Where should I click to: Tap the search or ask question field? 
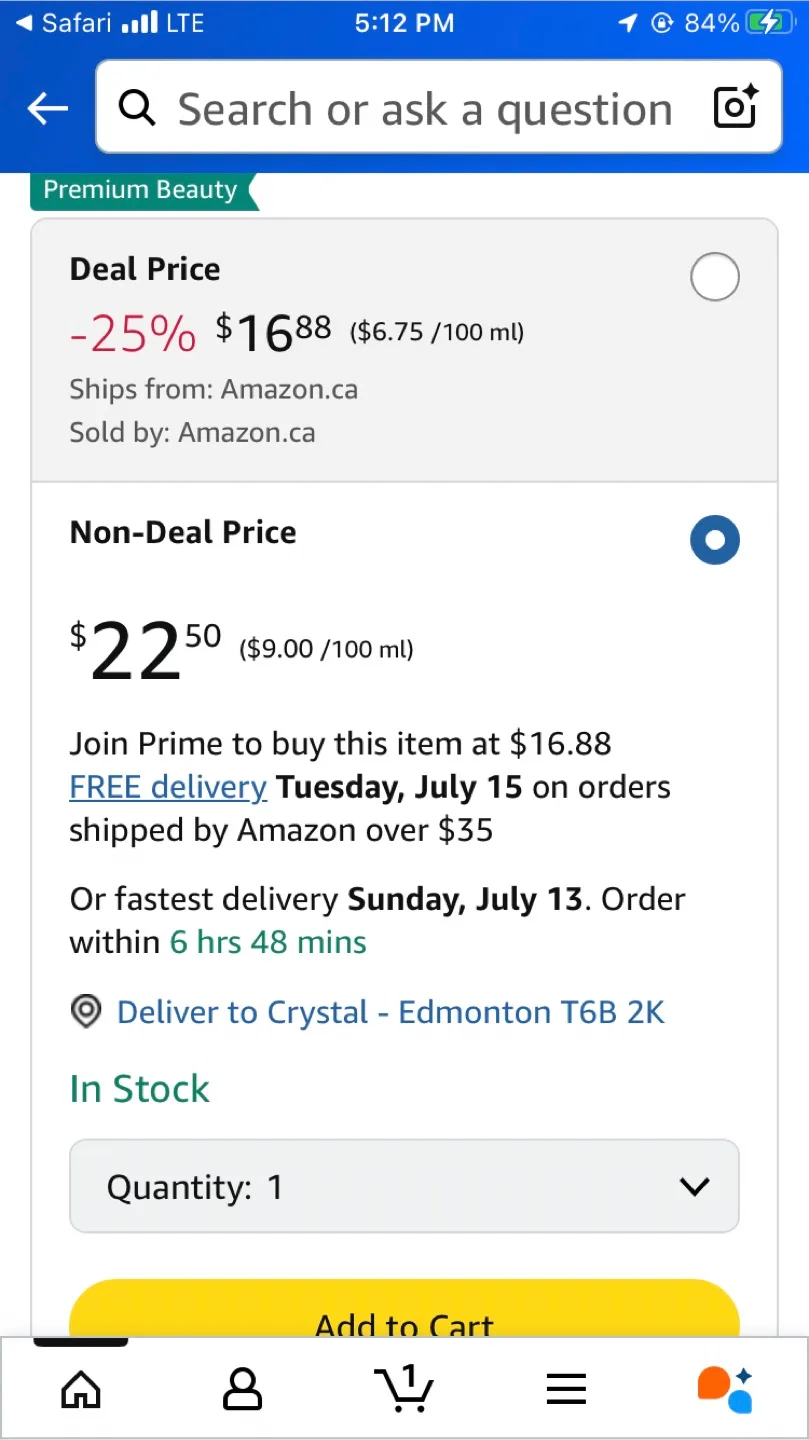(425, 108)
